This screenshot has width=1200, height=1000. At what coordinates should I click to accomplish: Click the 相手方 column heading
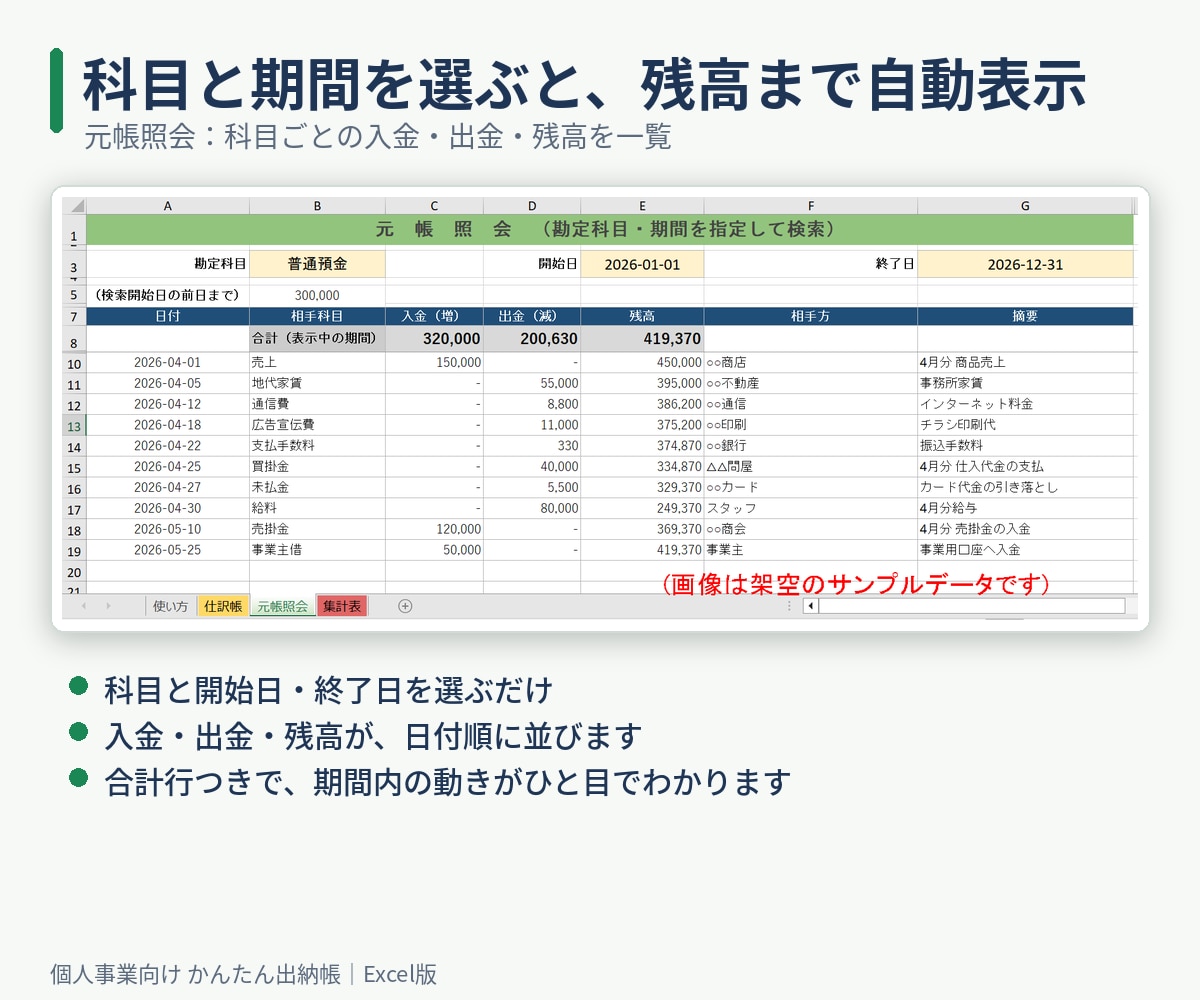tap(811, 316)
